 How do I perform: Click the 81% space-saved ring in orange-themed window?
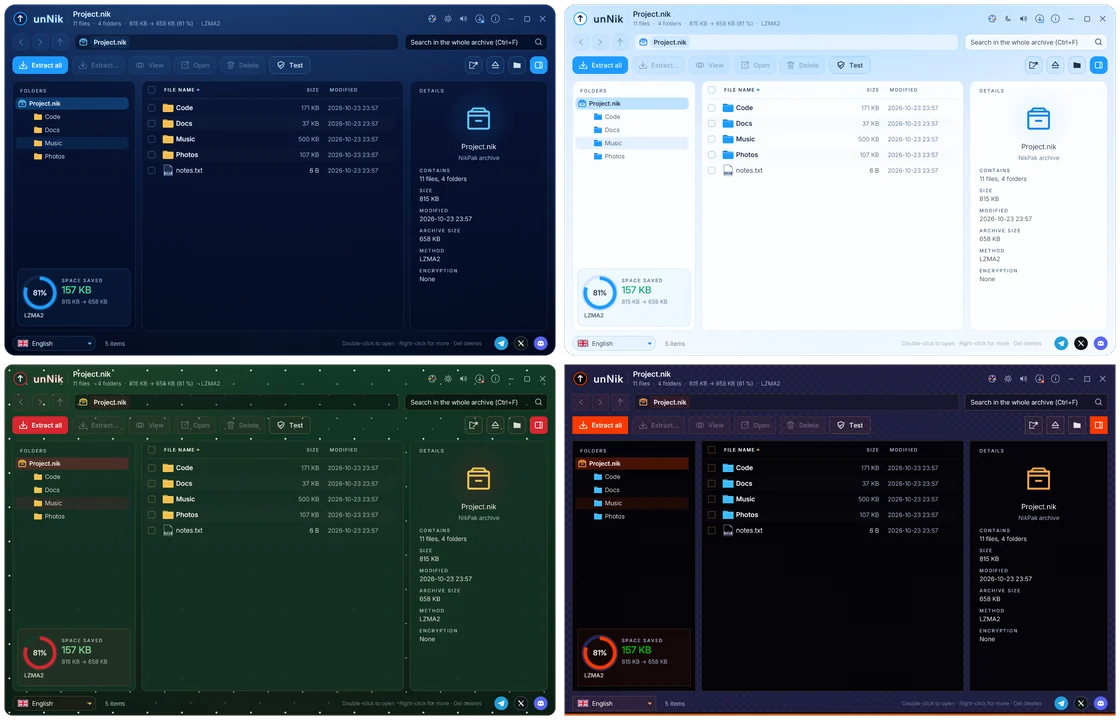pos(599,653)
